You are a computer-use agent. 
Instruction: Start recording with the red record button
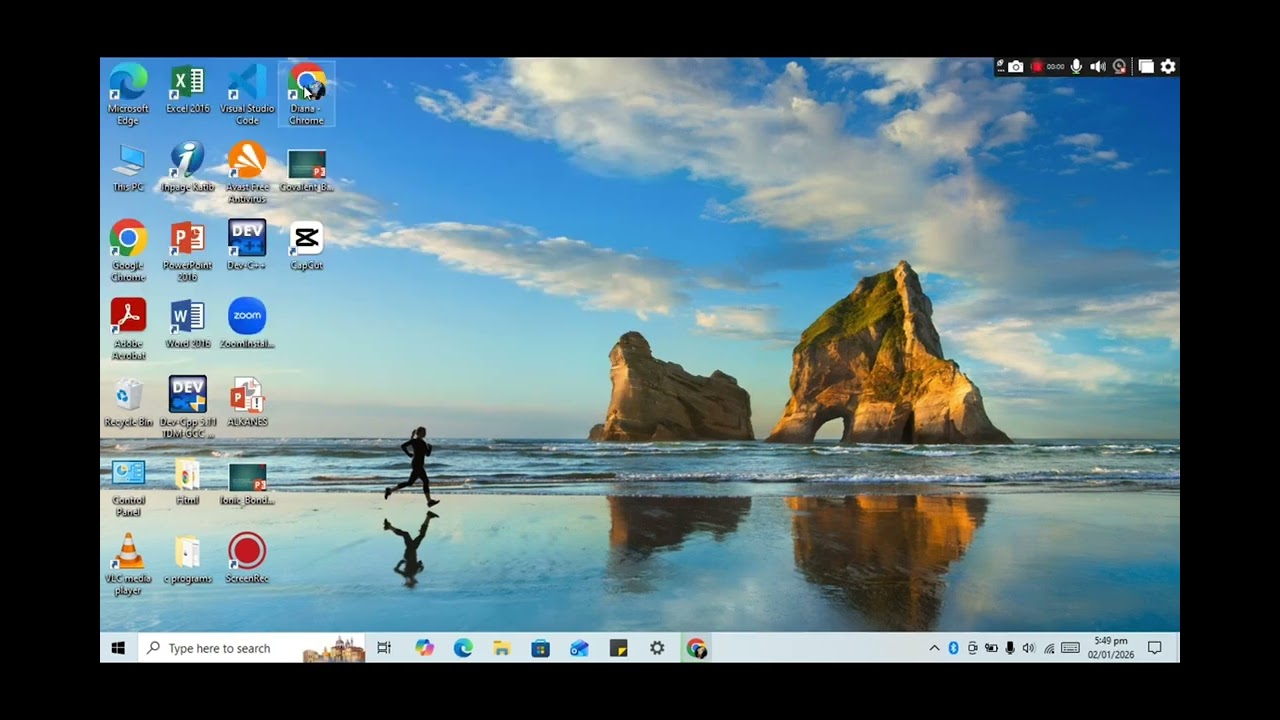click(1037, 67)
